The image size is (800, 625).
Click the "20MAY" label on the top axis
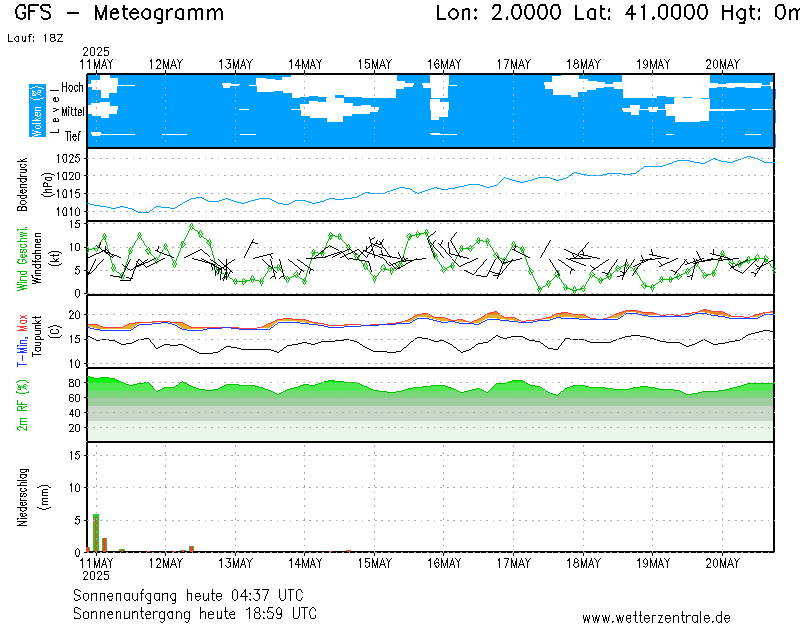pos(722,65)
